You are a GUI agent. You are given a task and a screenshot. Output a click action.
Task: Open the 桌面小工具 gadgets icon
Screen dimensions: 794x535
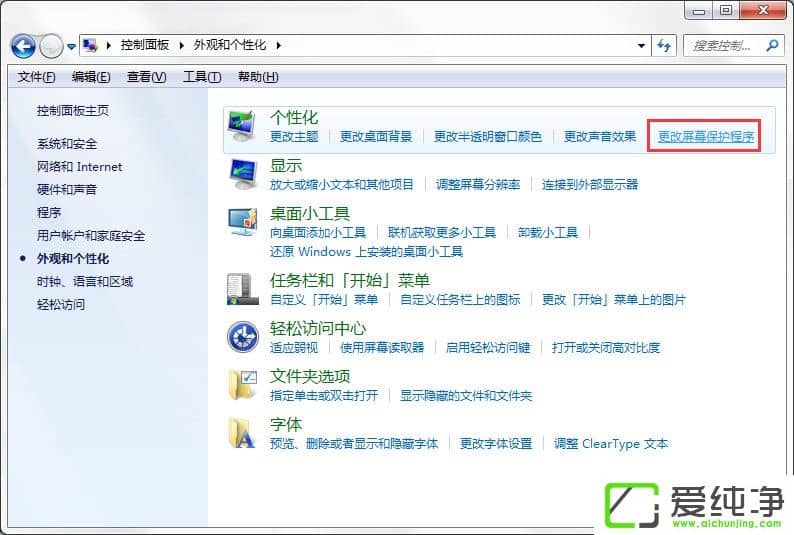[x=243, y=223]
